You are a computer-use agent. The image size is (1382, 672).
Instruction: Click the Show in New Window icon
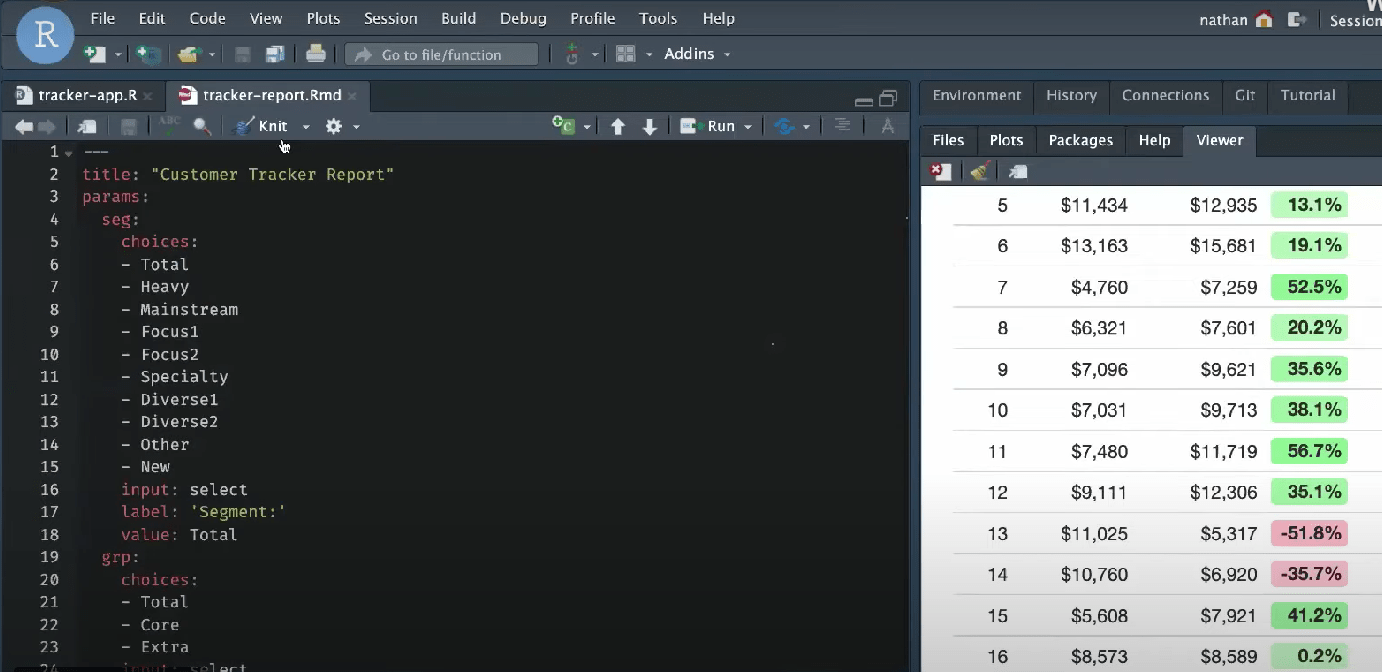click(x=88, y=126)
